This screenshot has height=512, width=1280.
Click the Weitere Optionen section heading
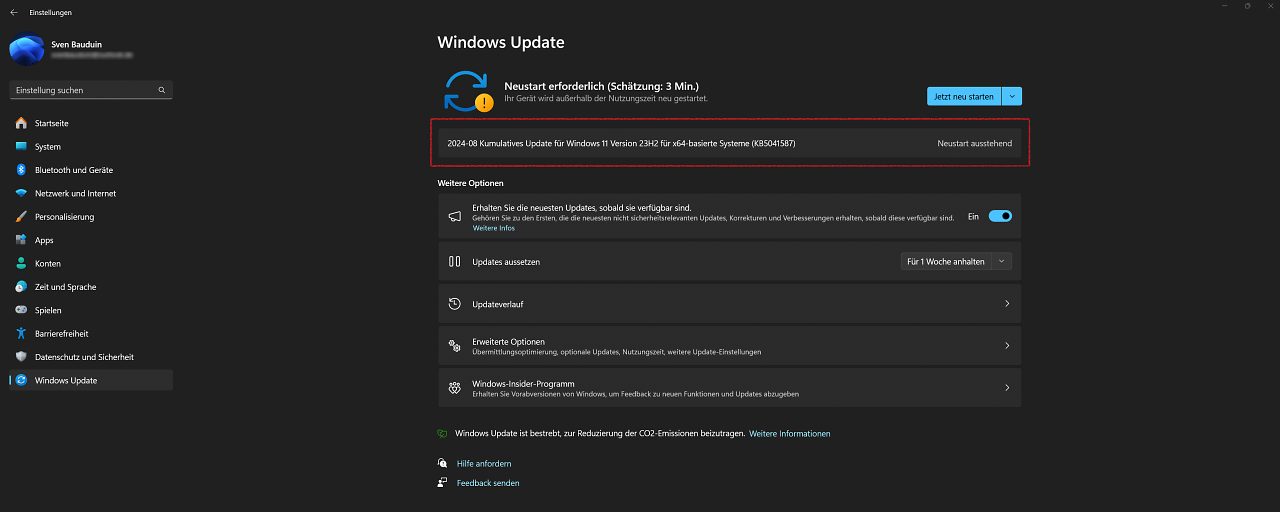coord(470,183)
